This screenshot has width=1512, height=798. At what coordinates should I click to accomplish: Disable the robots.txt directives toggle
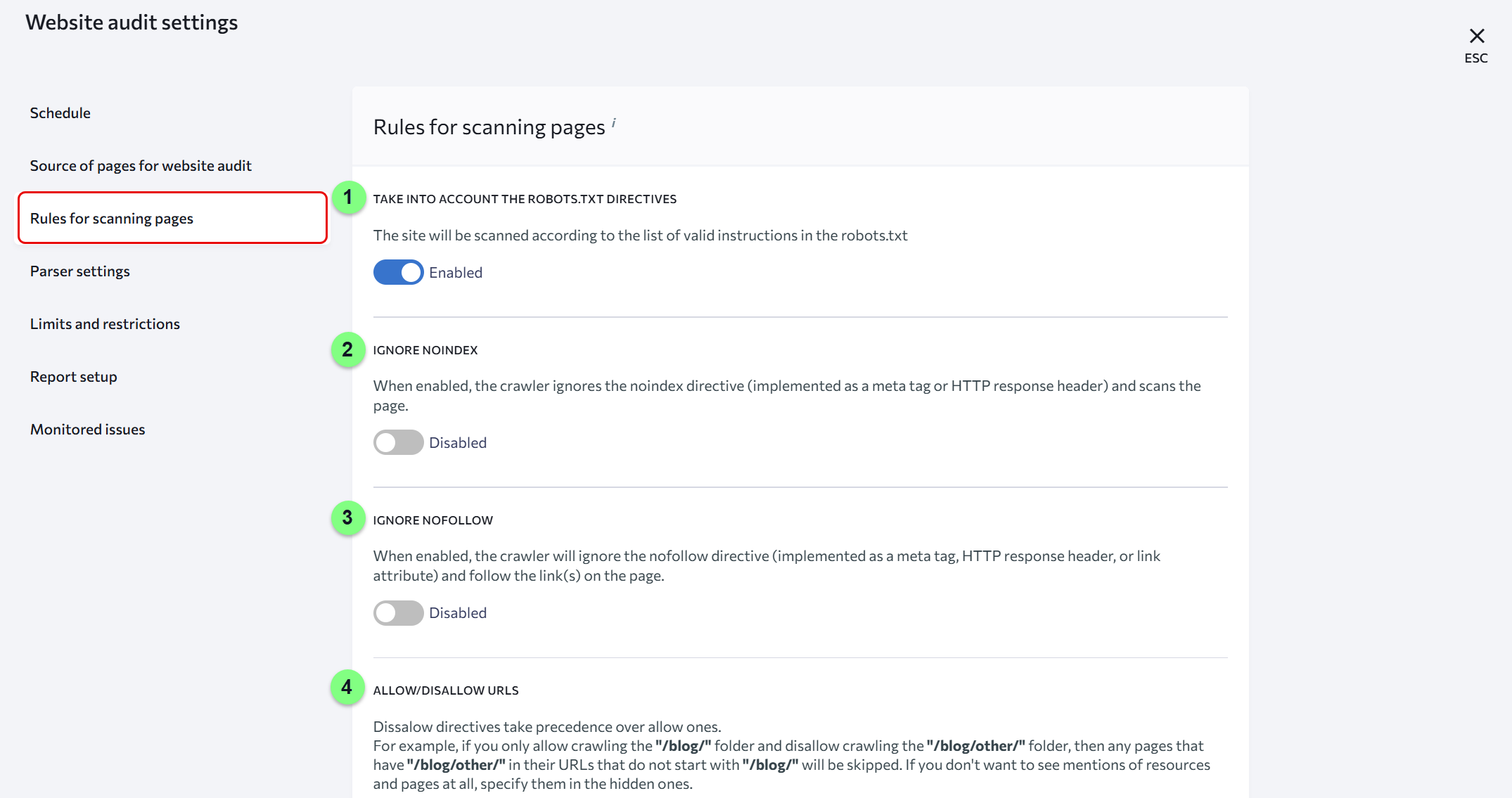click(x=398, y=272)
